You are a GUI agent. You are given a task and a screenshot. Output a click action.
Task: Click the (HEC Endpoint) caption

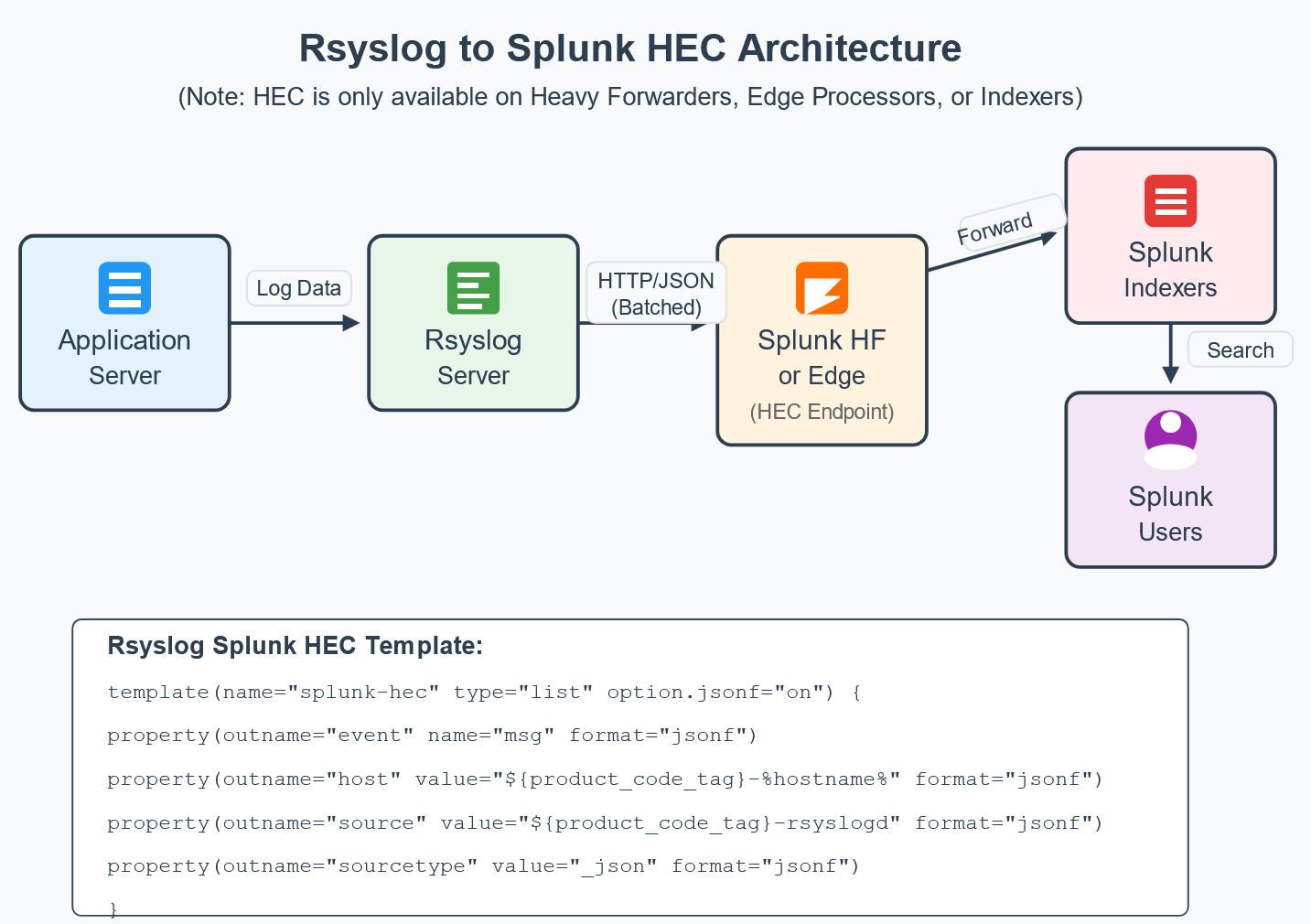point(822,412)
